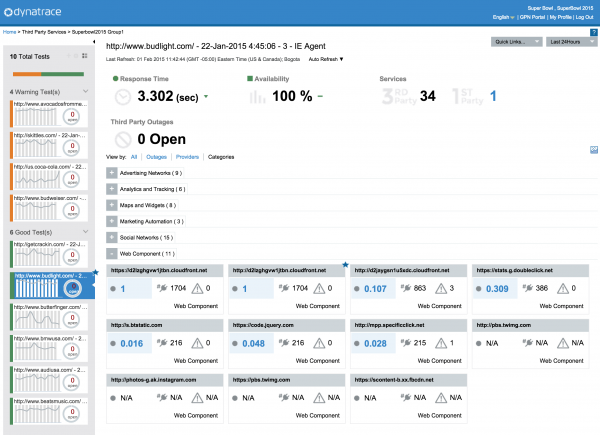View by All filter
600x435 pixels.
point(134,157)
